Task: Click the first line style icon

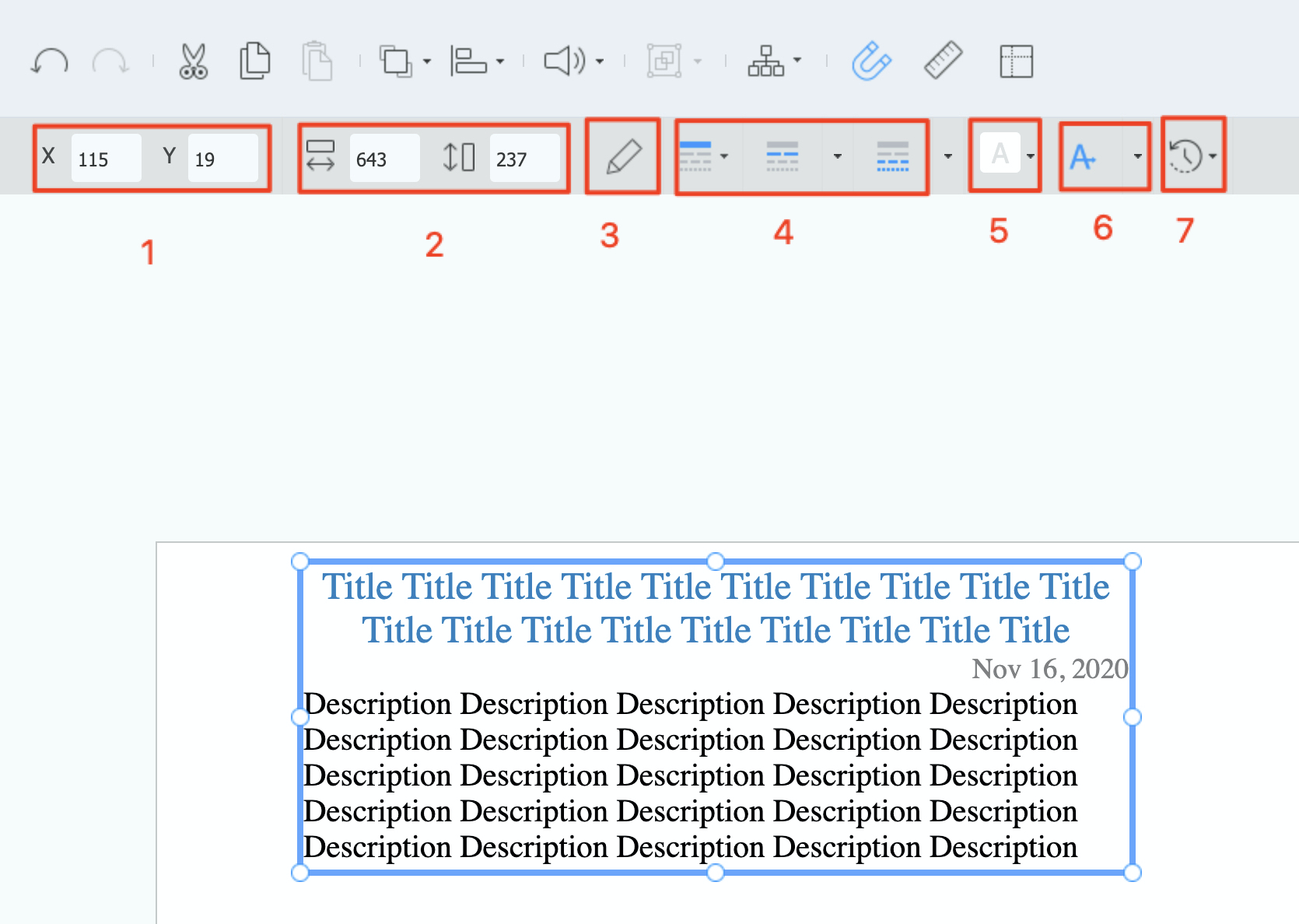Action: tap(695, 156)
